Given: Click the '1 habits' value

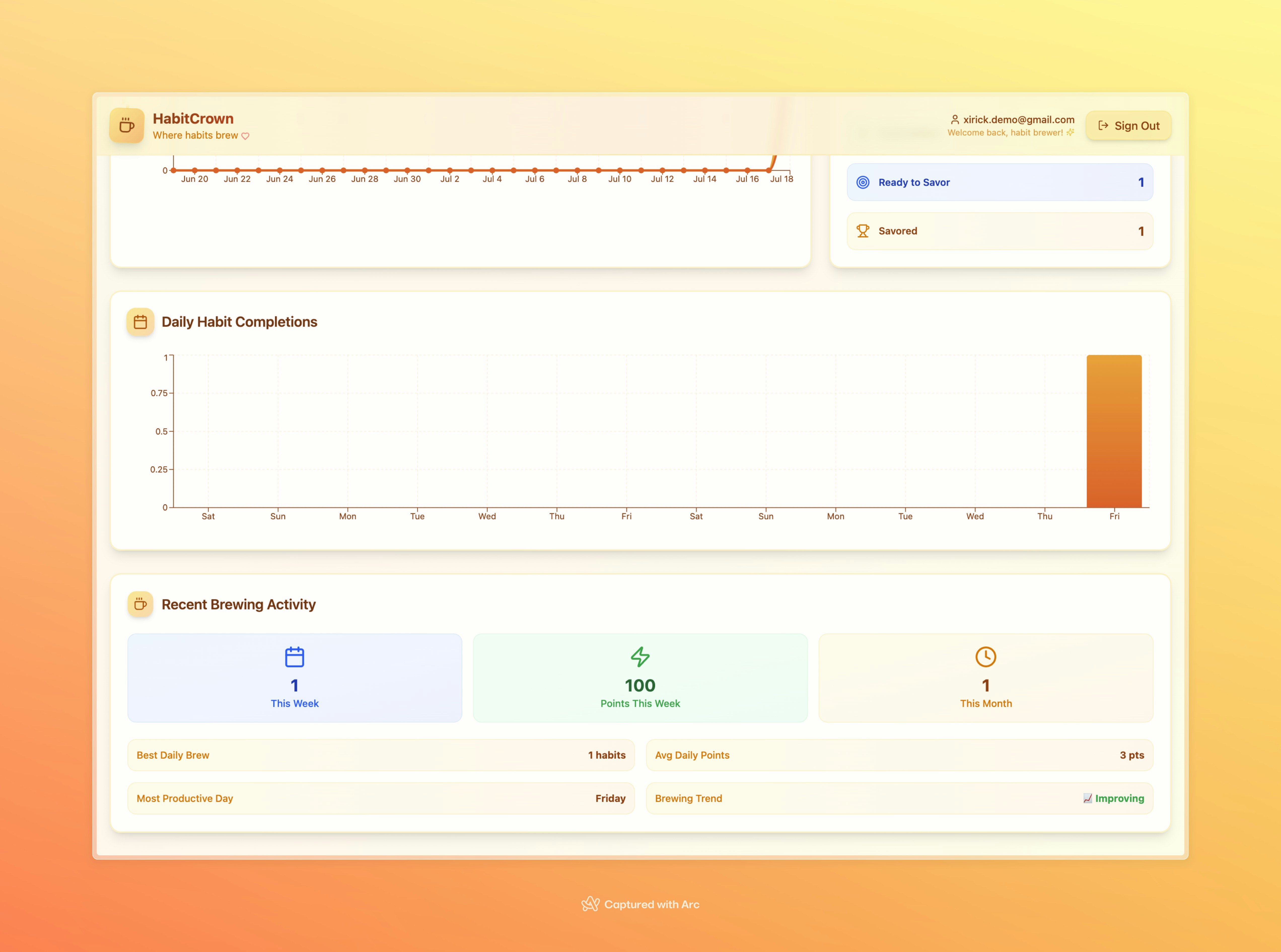Looking at the screenshot, I should point(607,755).
